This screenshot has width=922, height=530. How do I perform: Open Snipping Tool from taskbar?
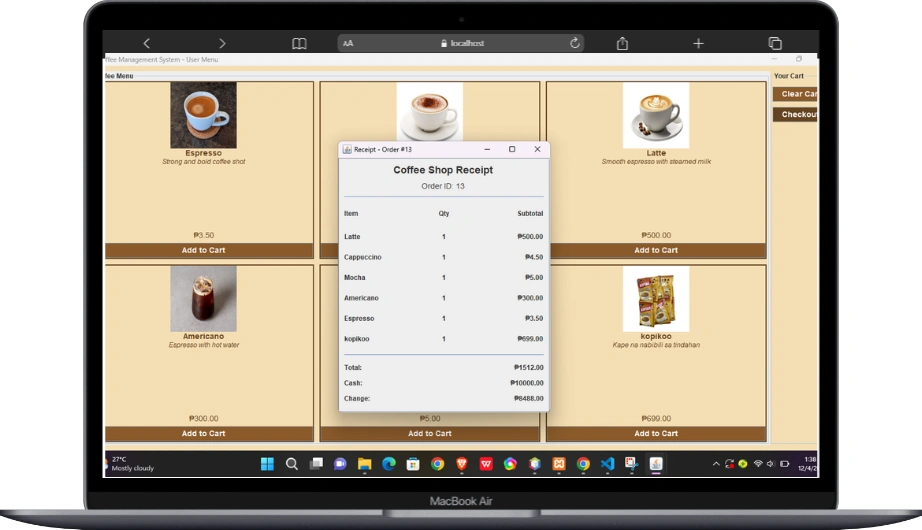[632, 464]
